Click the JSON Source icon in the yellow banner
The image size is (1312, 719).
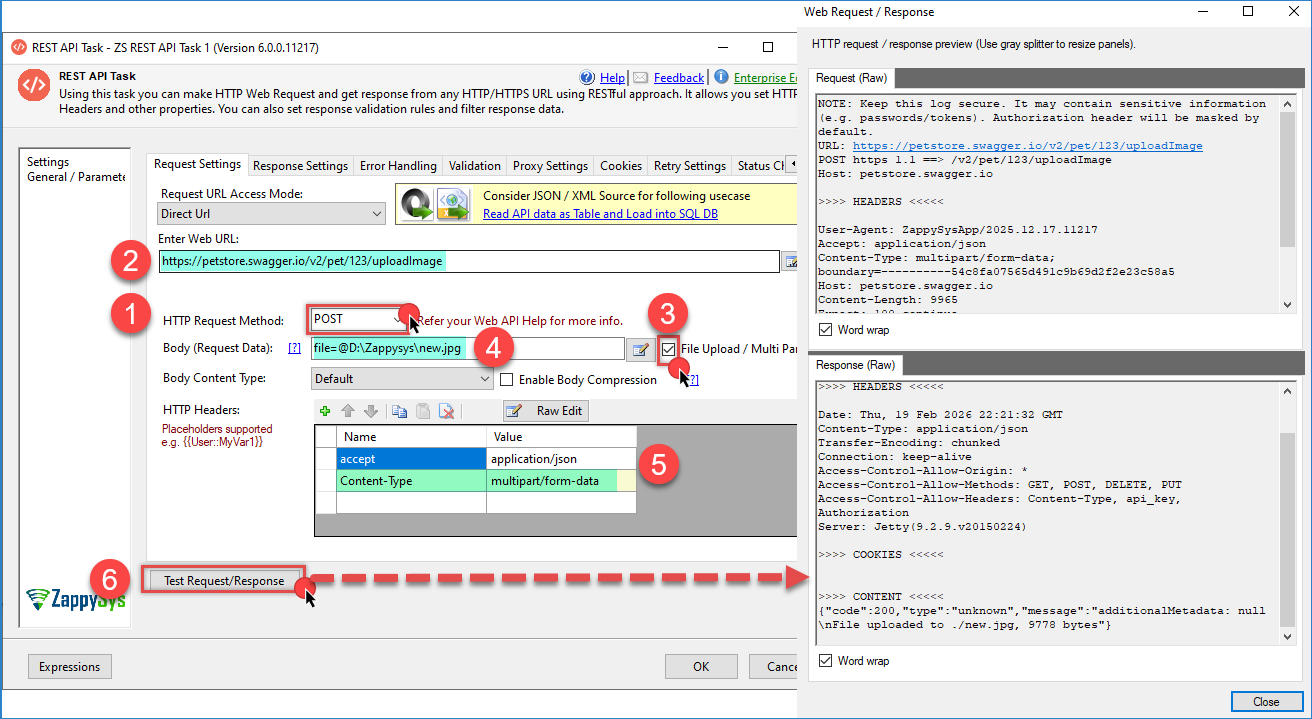tap(450, 204)
